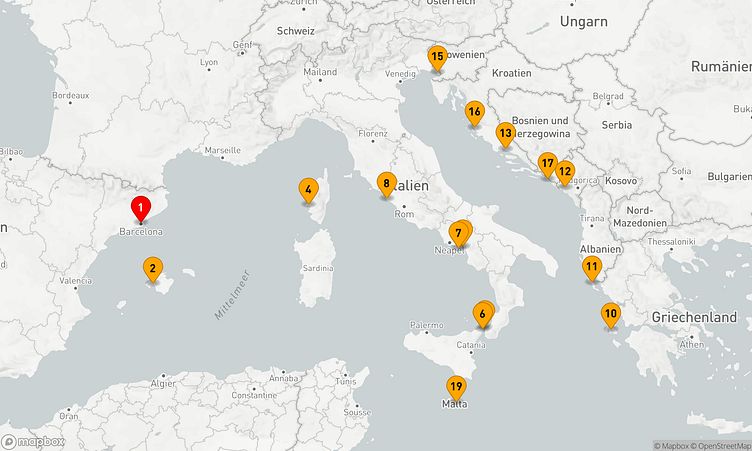Select map marker number 2
This screenshot has height=451, width=752.
[x=152, y=268]
